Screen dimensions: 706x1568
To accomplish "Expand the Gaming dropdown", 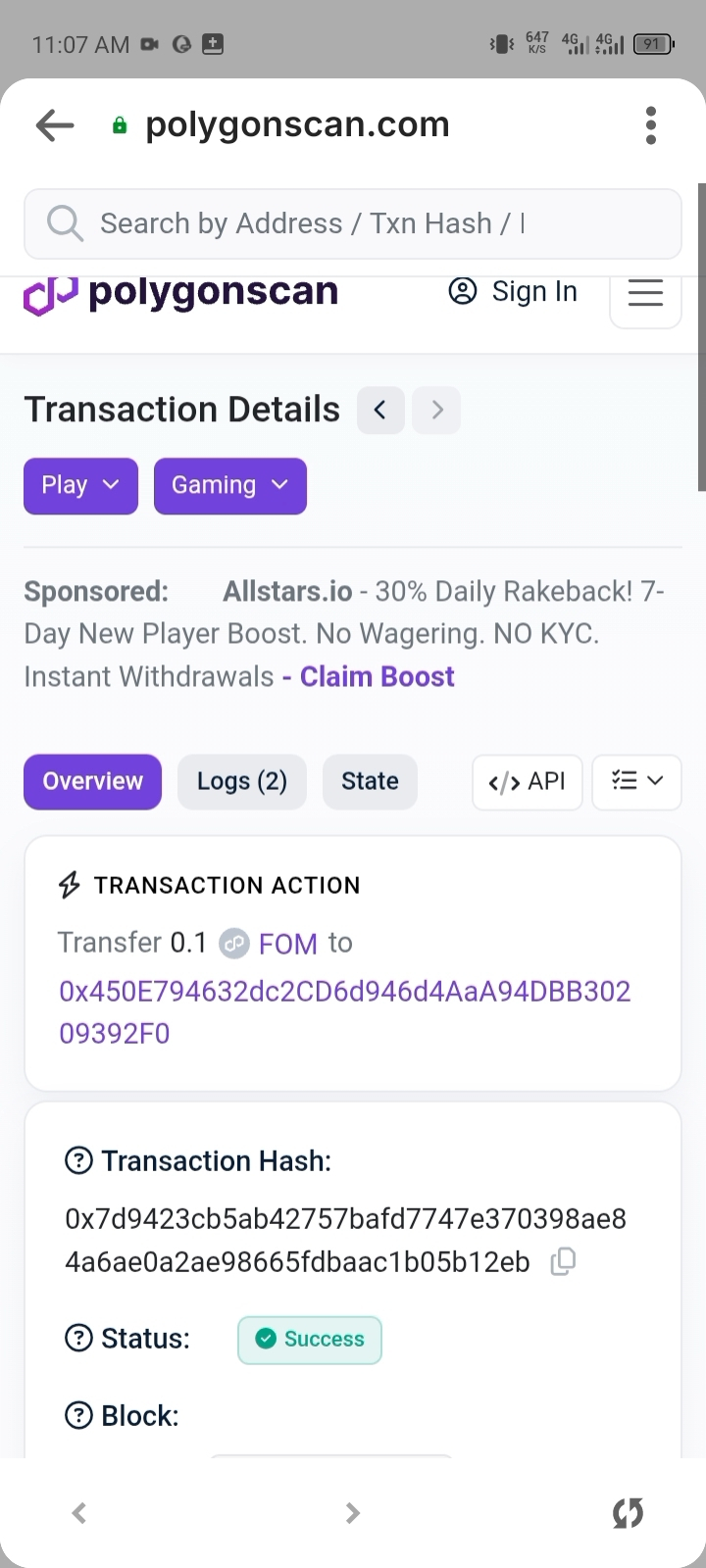I will 230,486.
